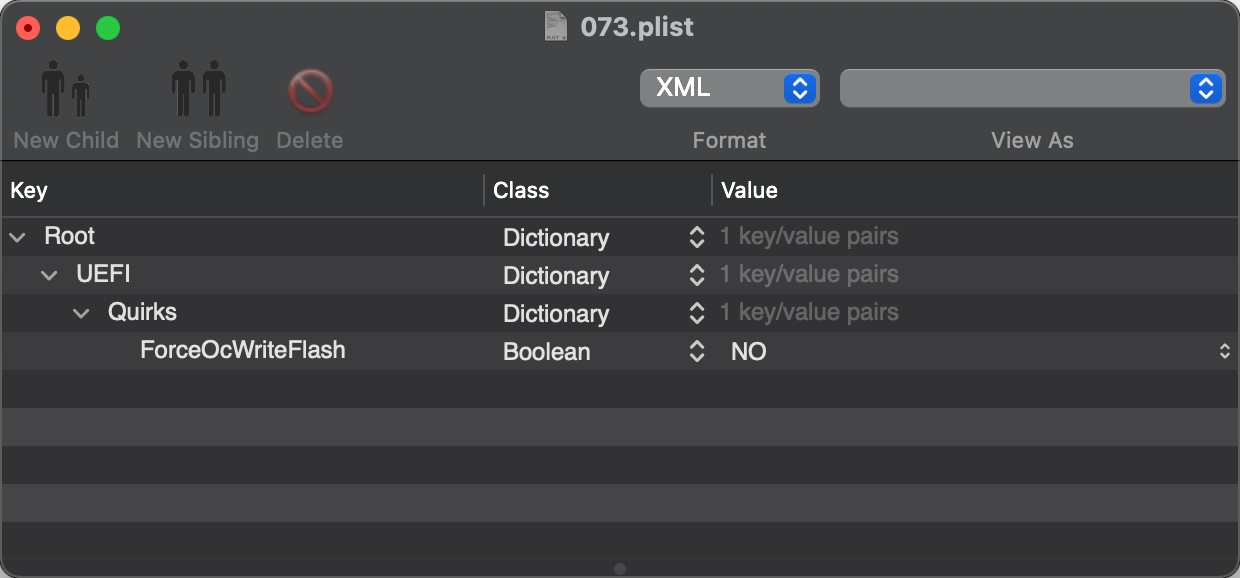Toggle the NO value of ForceOcWriteFlash
The image size is (1240, 578).
[x=749, y=351]
